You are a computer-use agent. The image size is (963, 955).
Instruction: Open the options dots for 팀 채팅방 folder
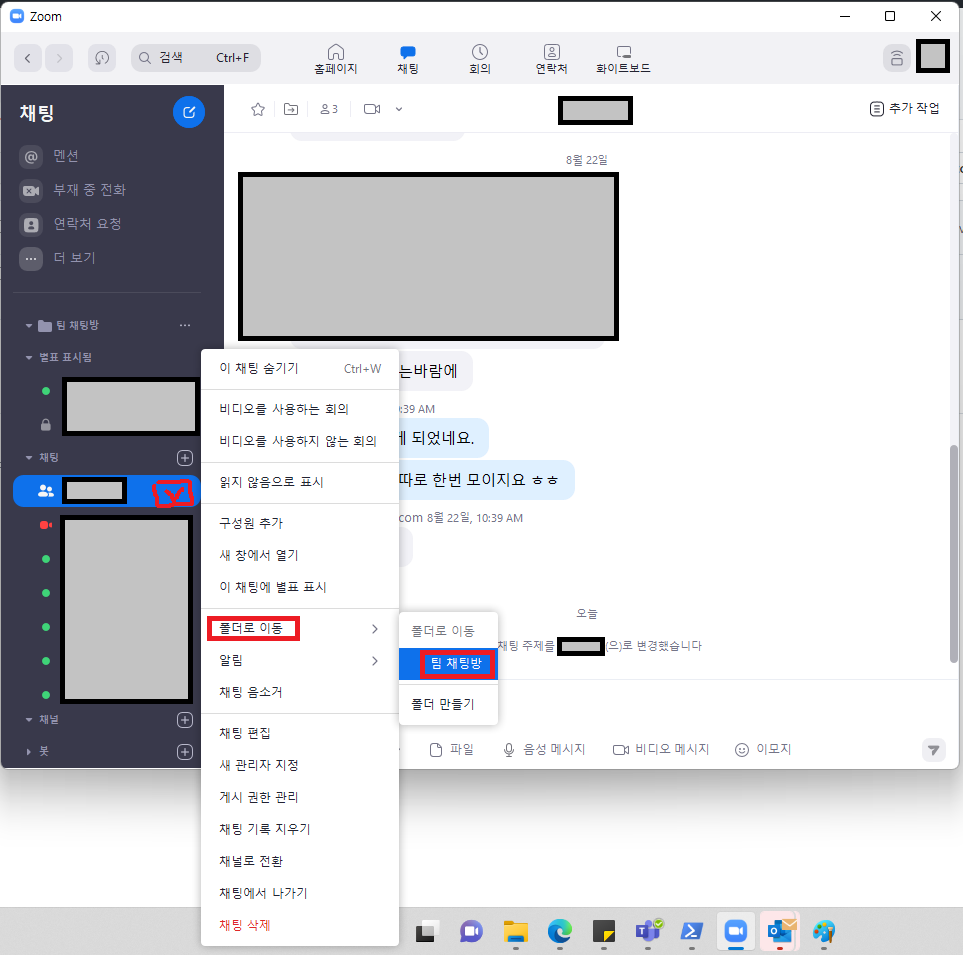[185, 325]
